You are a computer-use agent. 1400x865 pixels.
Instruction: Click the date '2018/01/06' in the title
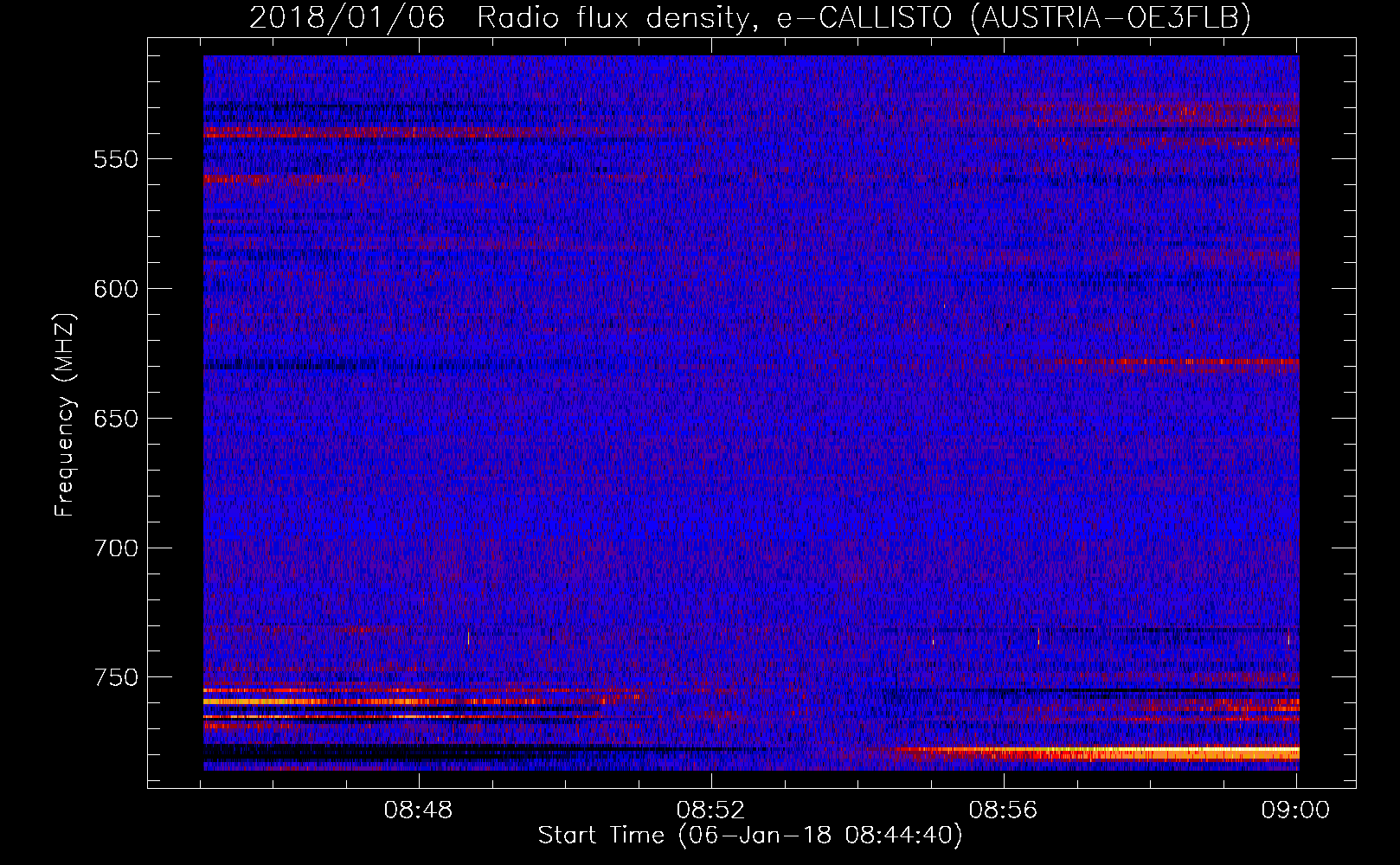tap(348, 17)
